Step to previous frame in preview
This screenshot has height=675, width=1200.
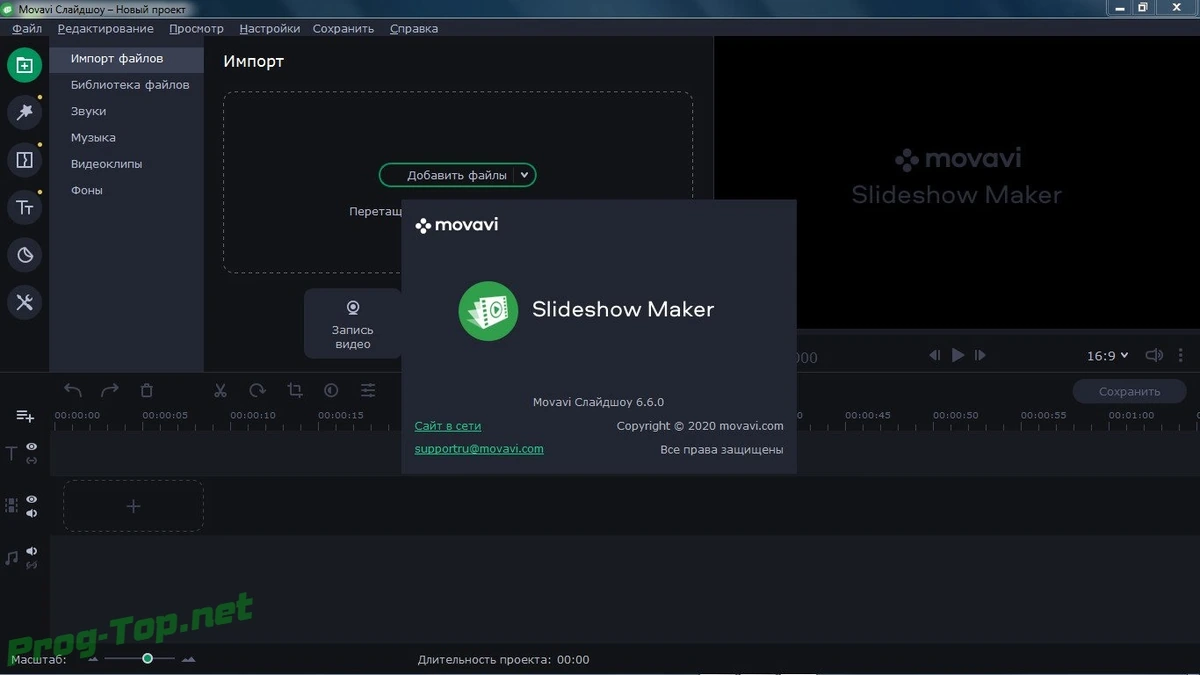pyautogui.click(x=934, y=355)
